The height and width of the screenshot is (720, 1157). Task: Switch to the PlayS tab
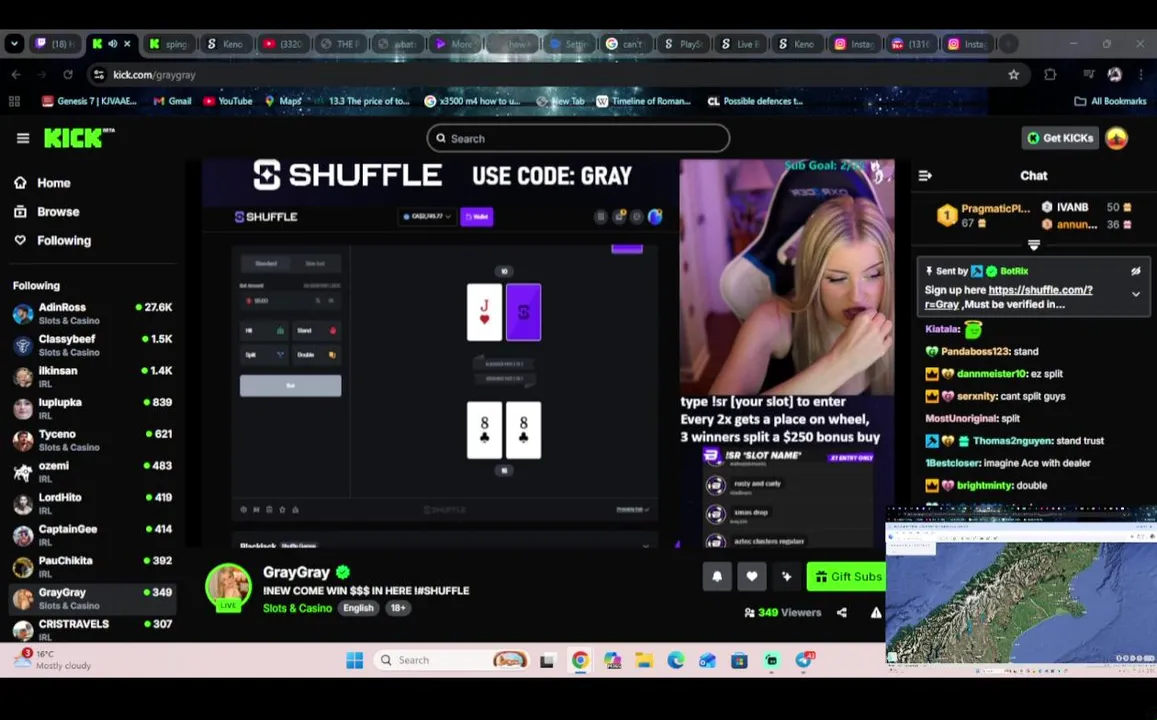tap(683, 44)
